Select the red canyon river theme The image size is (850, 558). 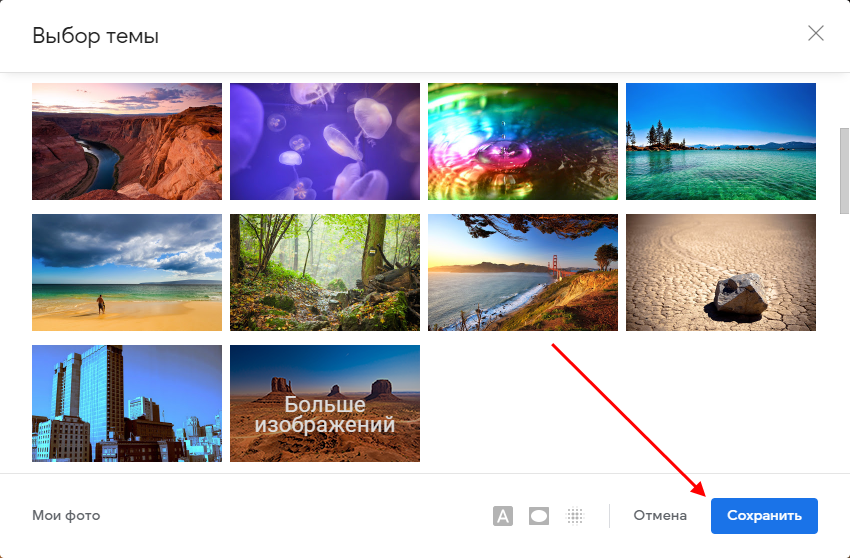pos(127,141)
